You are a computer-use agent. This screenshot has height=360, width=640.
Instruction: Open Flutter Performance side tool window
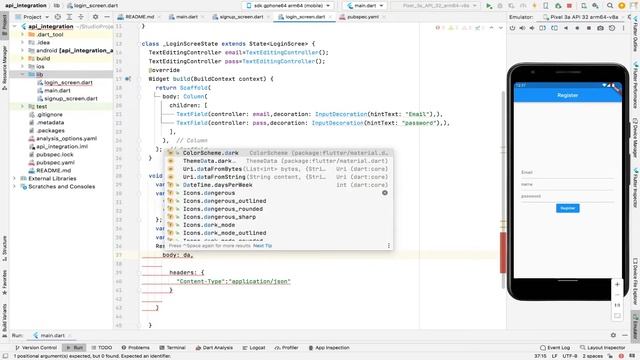pos(636,84)
